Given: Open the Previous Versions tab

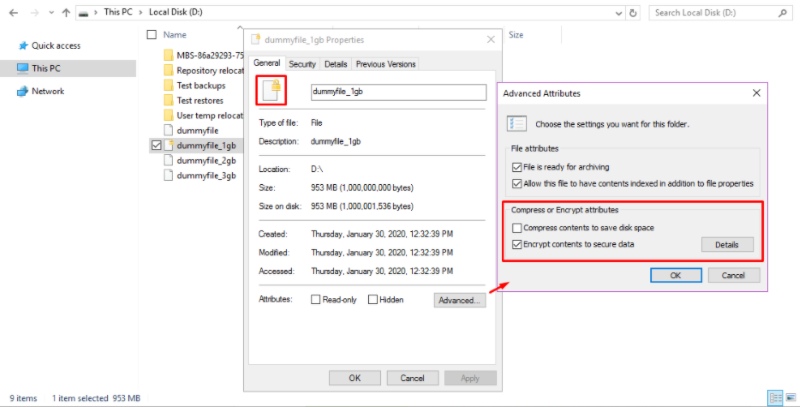Looking at the screenshot, I should (x=385, y=64).
